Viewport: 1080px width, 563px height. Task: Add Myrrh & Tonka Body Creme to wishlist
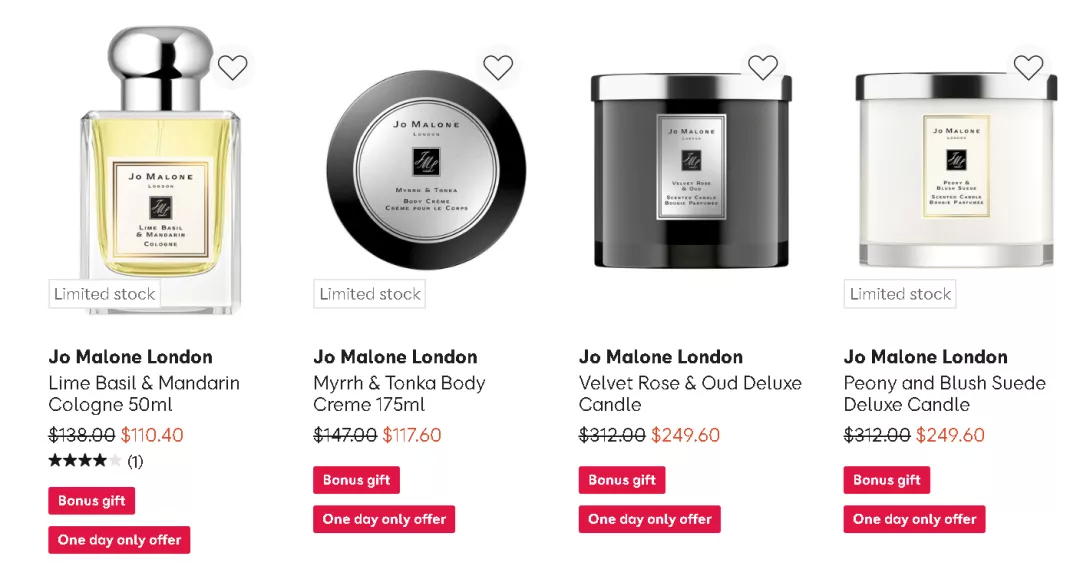point(497,68)
